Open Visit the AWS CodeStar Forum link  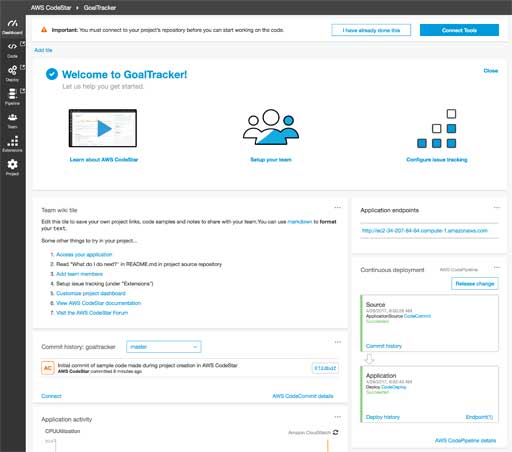(x=92, y=313)
